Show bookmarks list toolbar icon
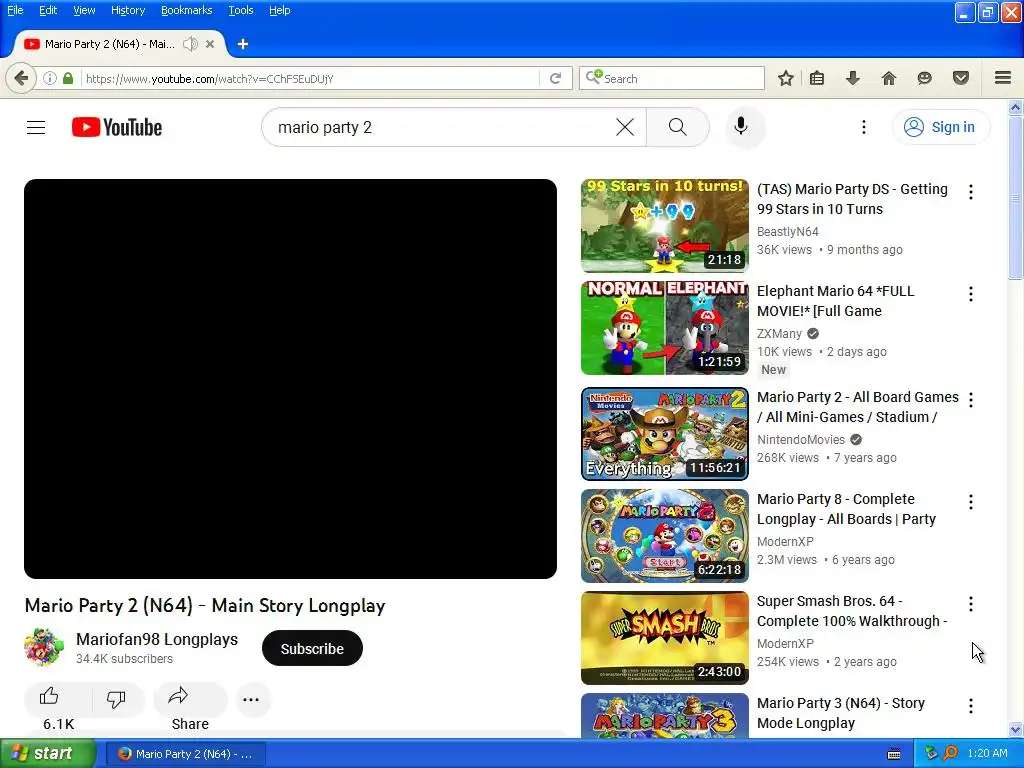 (x=817, y=78)
